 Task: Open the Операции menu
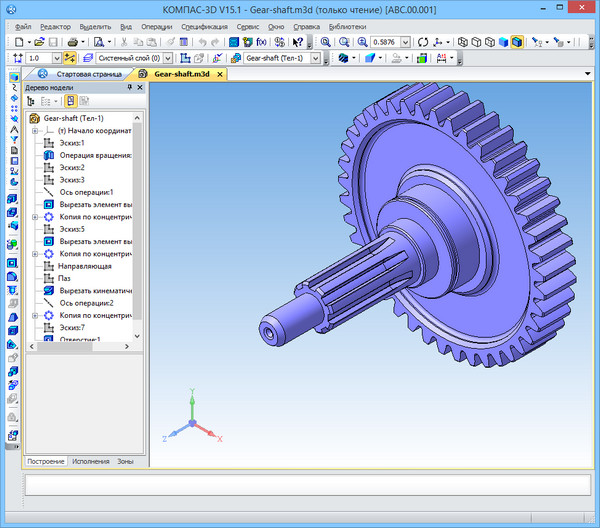(x=156, y=26)
